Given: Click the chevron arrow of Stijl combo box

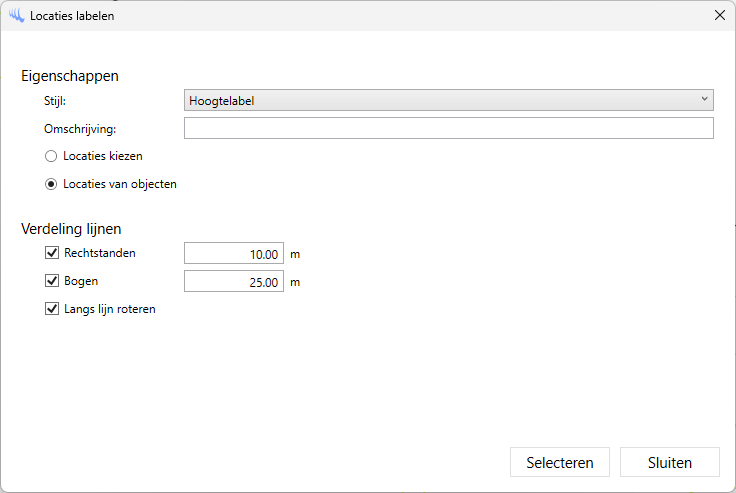Looking at the screenshot, I should [704, 100].
